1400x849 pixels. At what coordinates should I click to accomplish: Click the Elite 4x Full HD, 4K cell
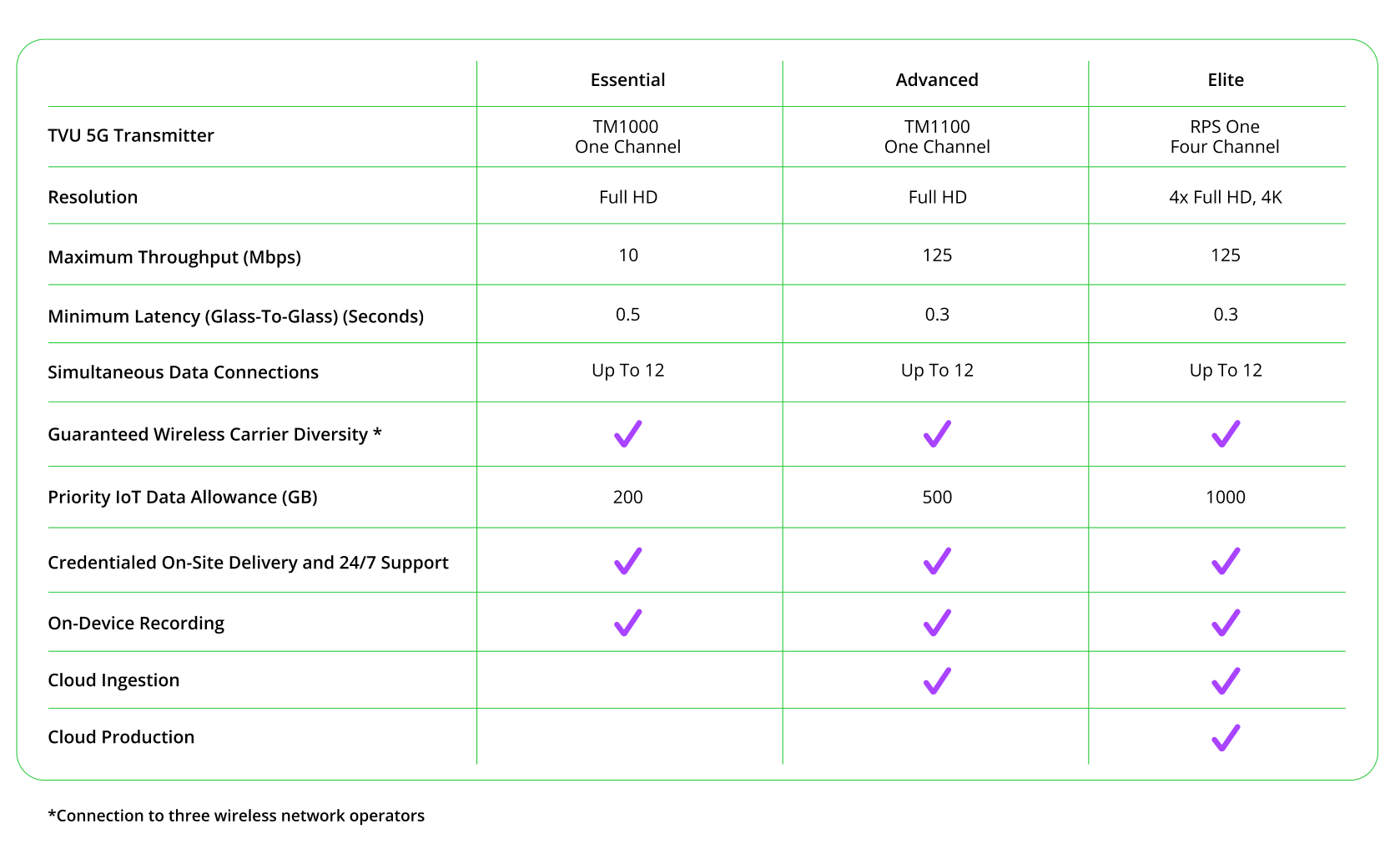click(1226, 197)
